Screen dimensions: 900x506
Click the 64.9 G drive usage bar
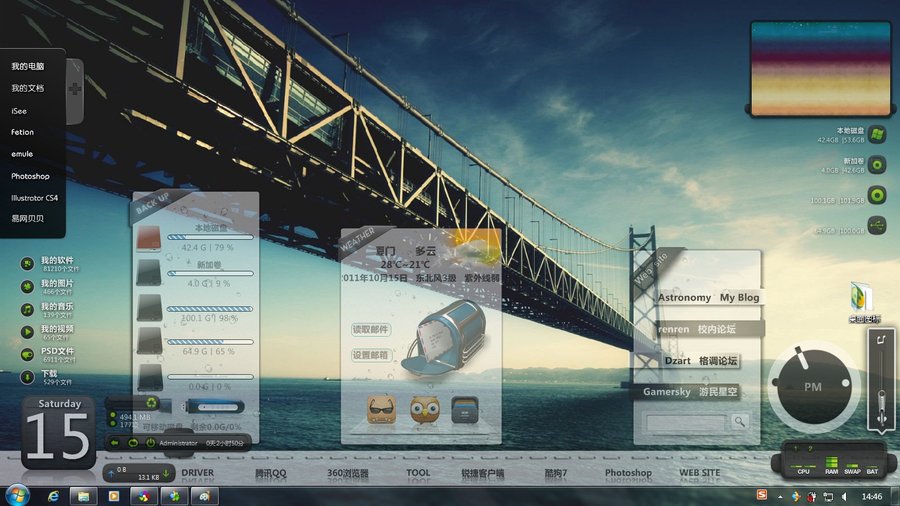point(210,342)
